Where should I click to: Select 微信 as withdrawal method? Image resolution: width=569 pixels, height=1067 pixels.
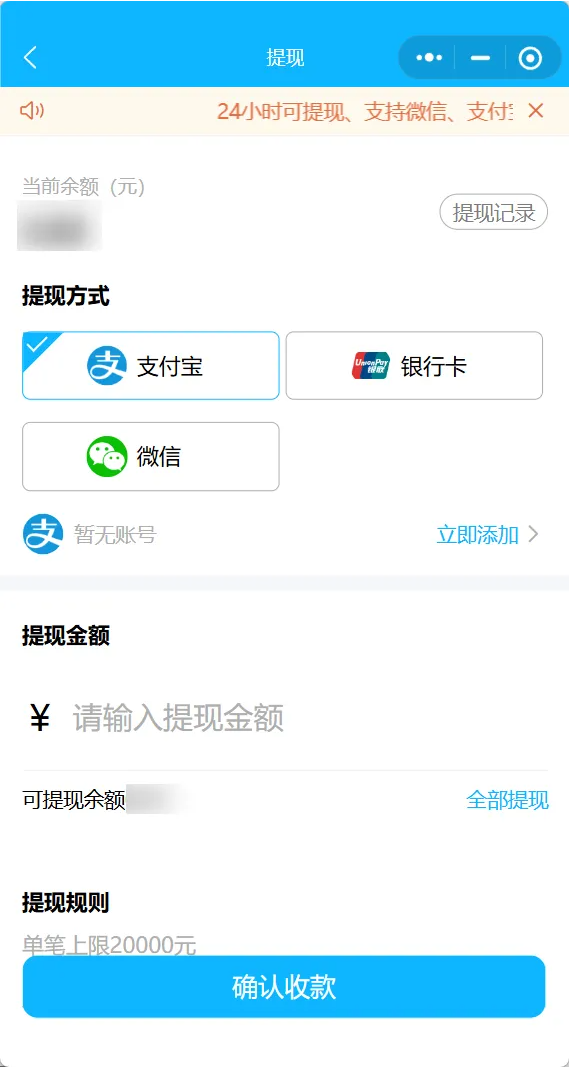point(150,457)
